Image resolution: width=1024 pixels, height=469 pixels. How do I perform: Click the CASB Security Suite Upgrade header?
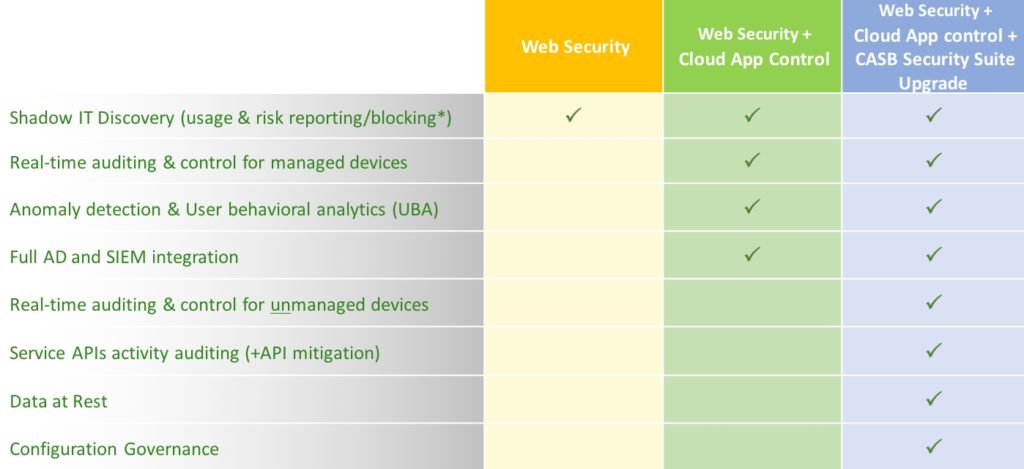coord(933,46)
